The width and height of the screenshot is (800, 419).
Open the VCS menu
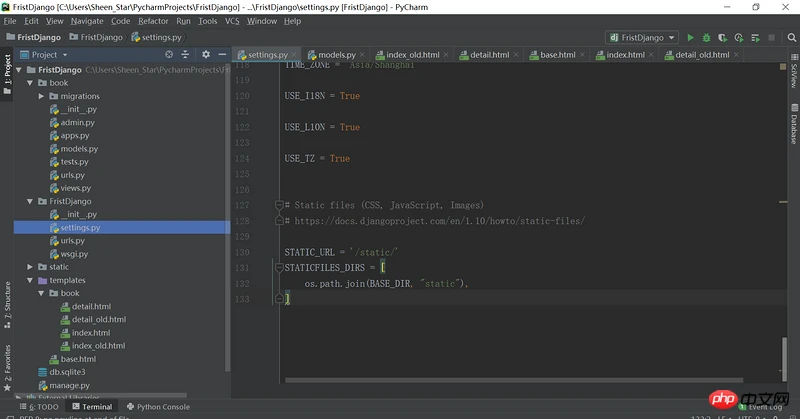point(232,21)
